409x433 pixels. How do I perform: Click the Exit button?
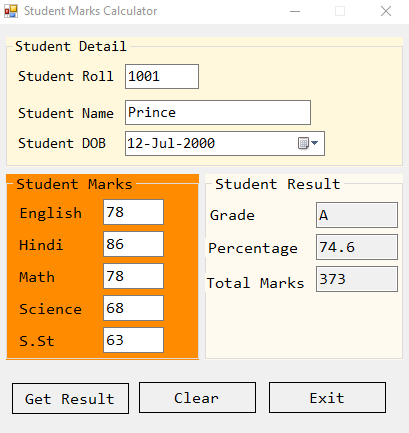(327, 398)
